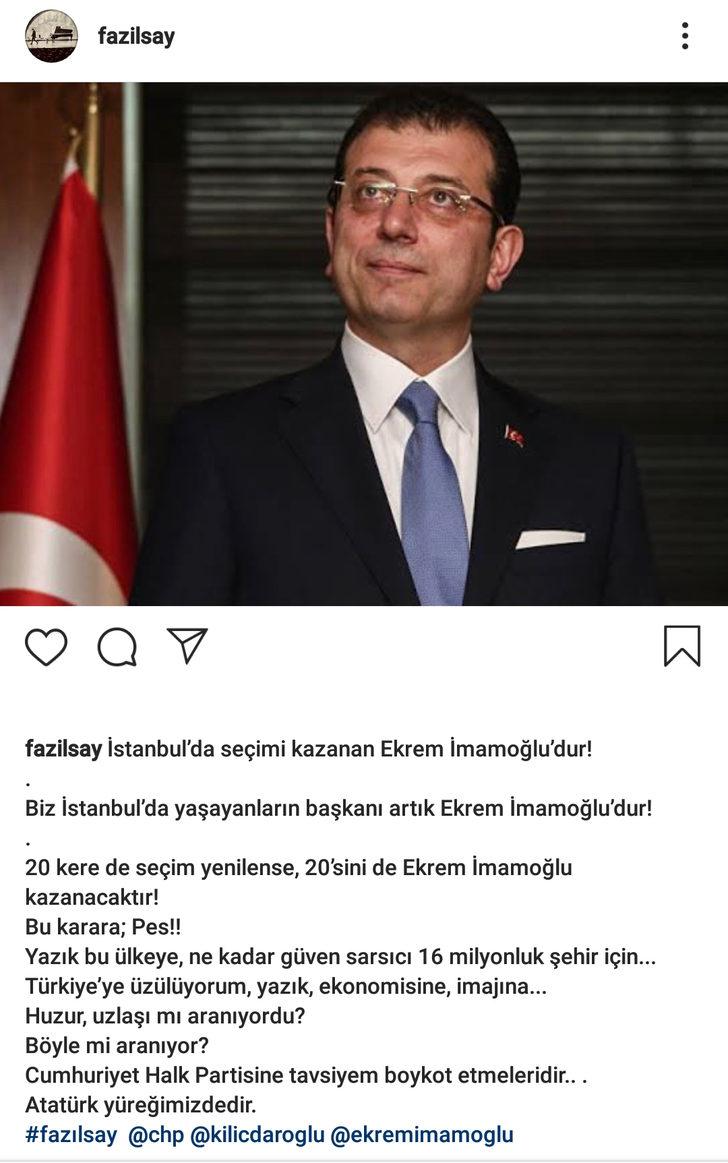This screenshot has width=728, height=1163.
Task: Tap the heart like icon
Action: pyautogui.click(x=46, y=646)
